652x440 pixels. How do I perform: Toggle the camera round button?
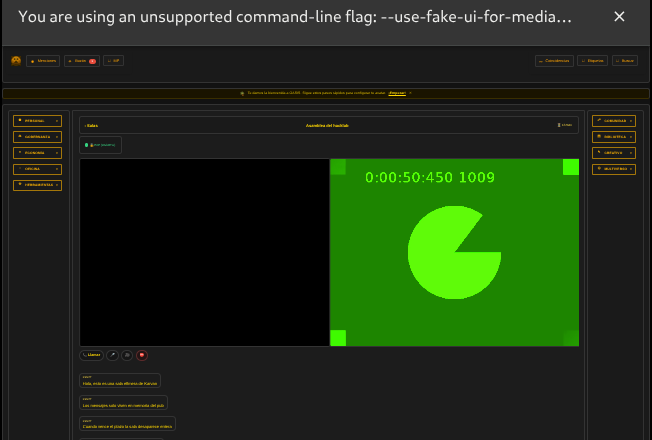pos(127,355)
